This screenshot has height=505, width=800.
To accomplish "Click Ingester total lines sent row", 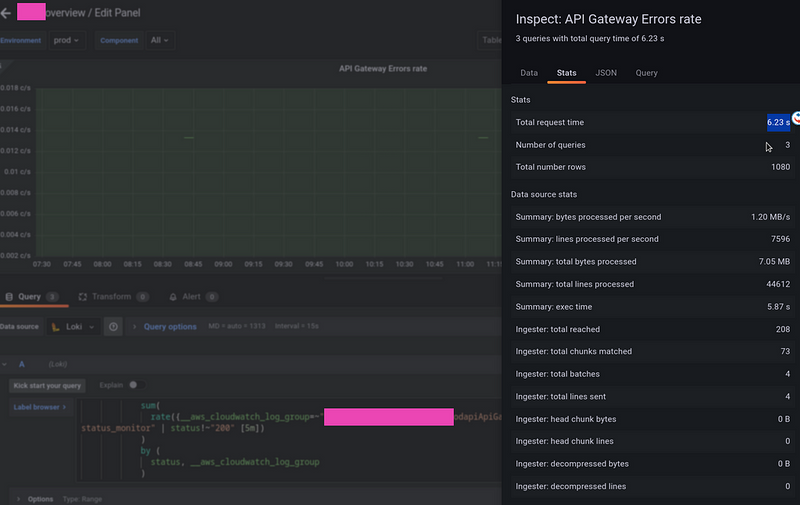I will pos(653,396).
